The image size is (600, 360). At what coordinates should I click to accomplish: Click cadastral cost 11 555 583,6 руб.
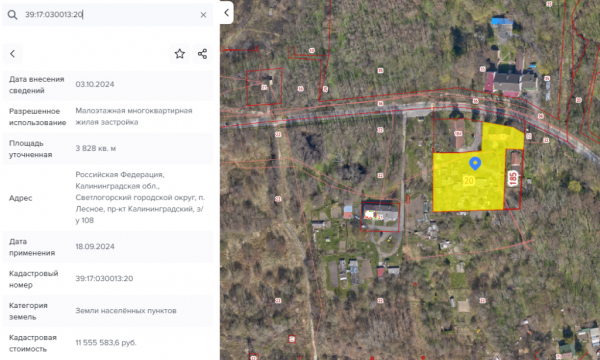pyautogui.click(x=106, y=342)
